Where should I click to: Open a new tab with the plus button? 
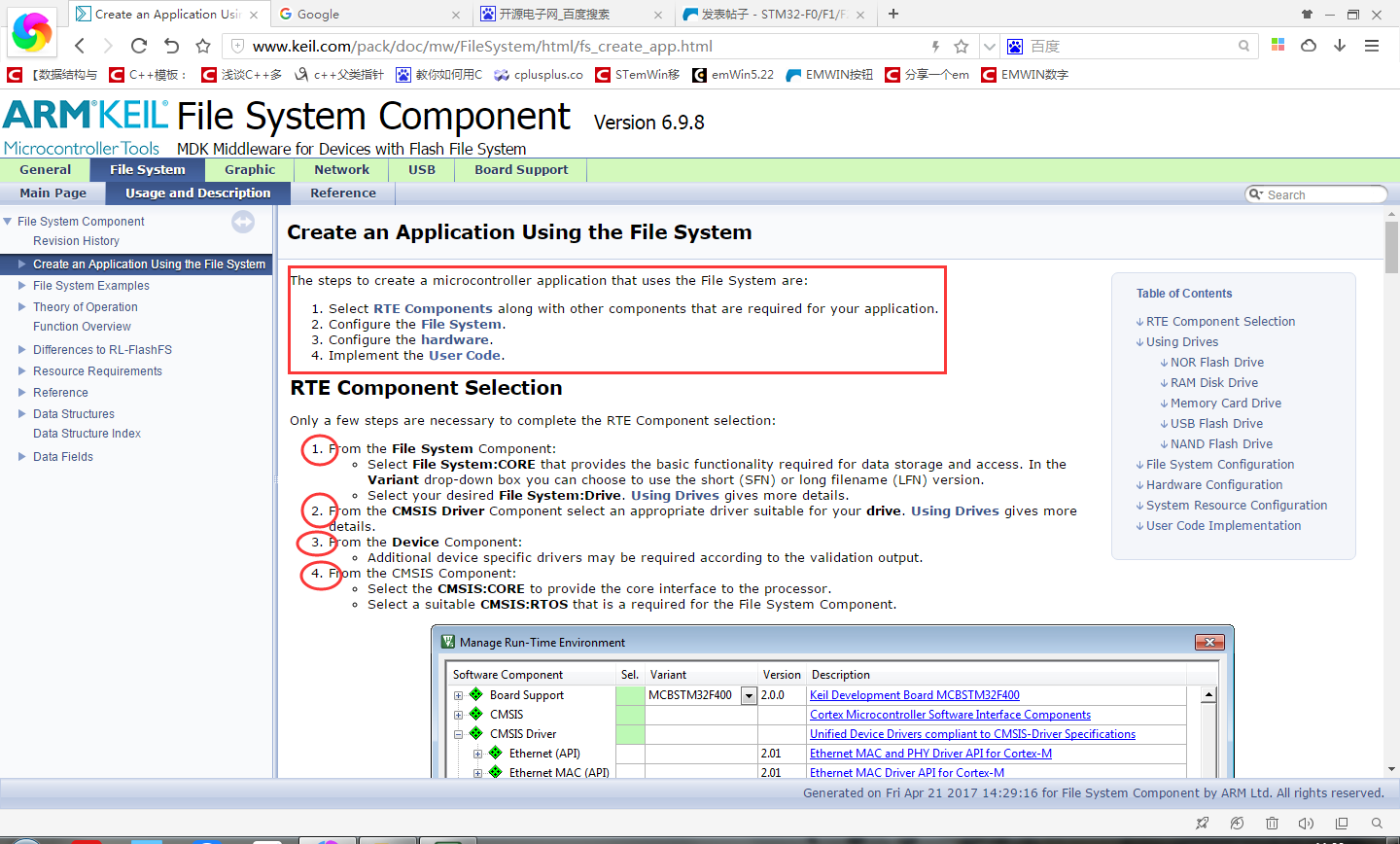click(893, 14)
